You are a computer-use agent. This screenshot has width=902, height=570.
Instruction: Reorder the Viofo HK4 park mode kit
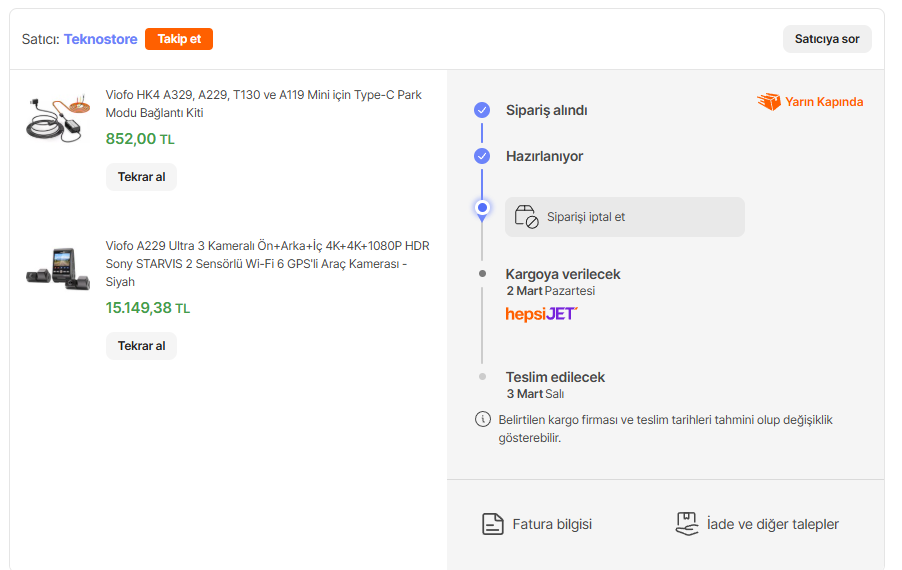coord(141,177)
